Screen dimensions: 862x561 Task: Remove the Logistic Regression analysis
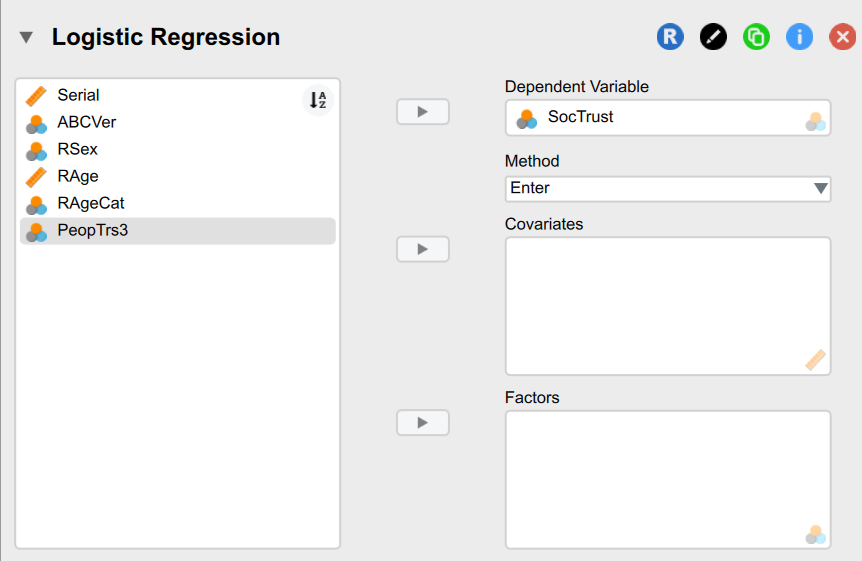point(843,37)
